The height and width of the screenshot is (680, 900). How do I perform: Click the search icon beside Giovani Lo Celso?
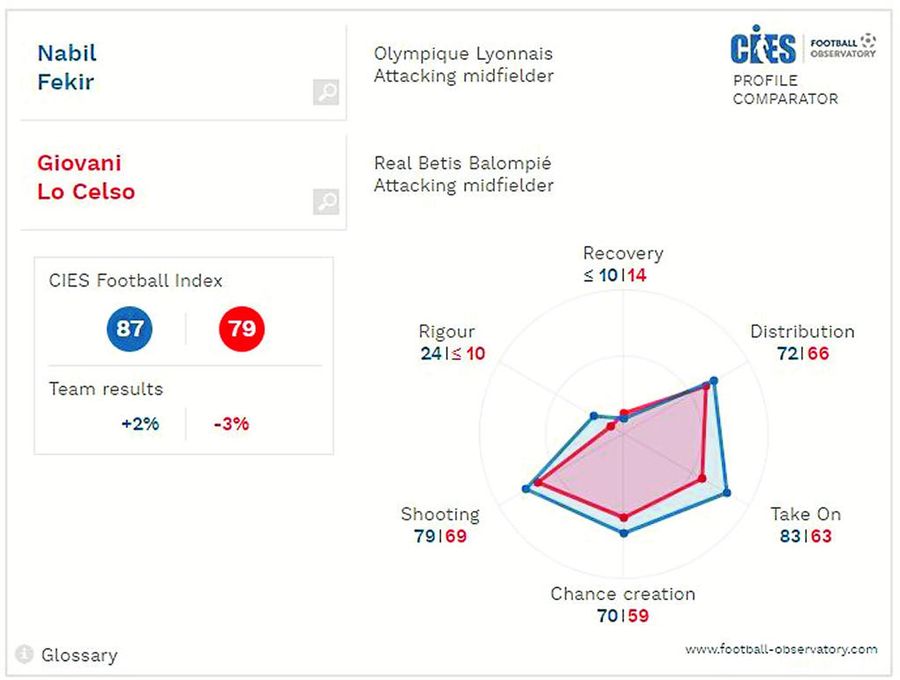click(x=326, y=202)
